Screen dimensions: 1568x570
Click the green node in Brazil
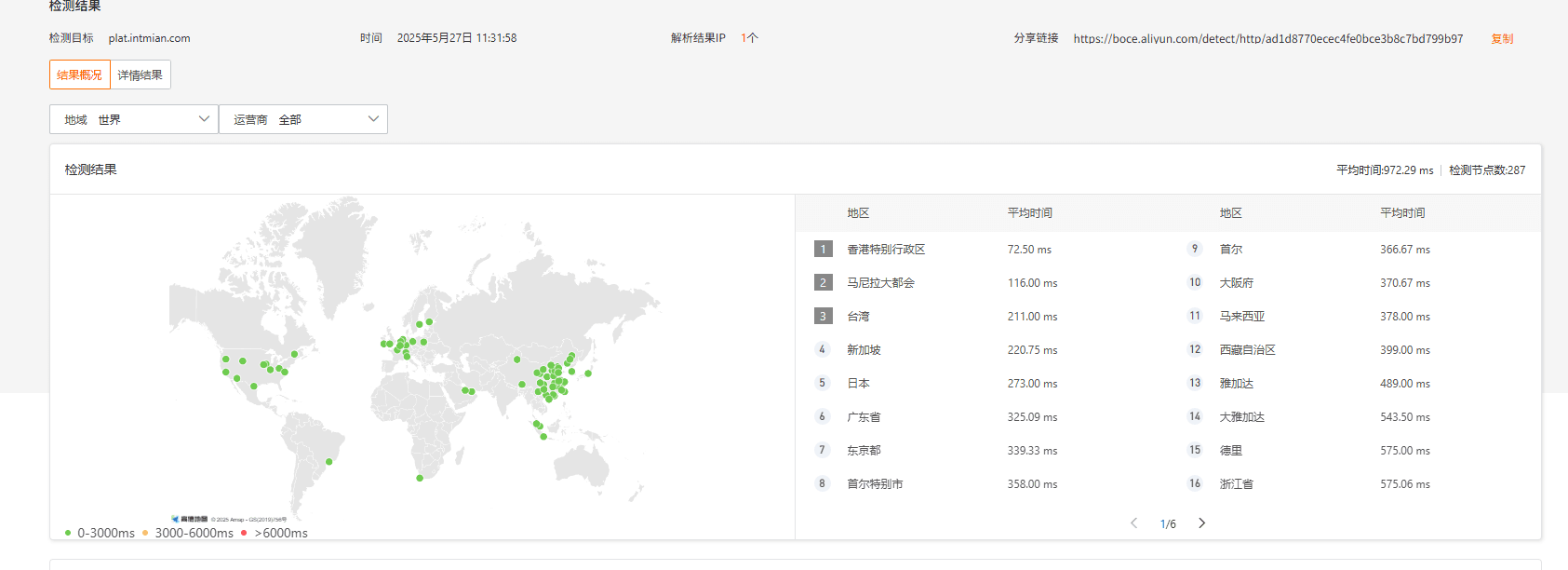[x=329, y=461]
